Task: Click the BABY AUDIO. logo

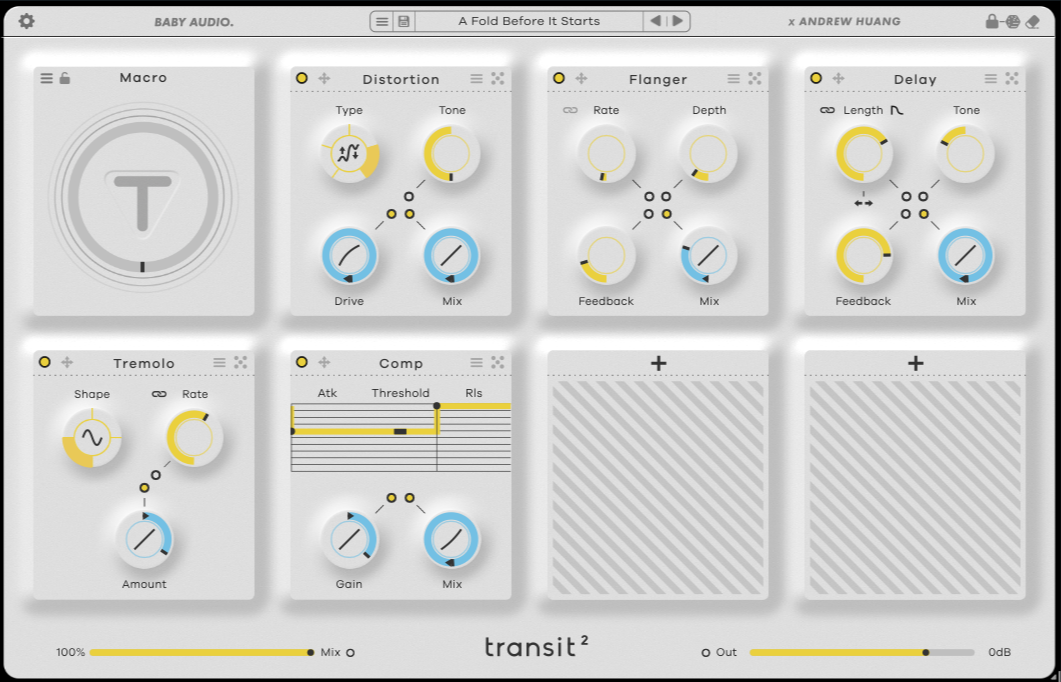Action: (194, 22)
